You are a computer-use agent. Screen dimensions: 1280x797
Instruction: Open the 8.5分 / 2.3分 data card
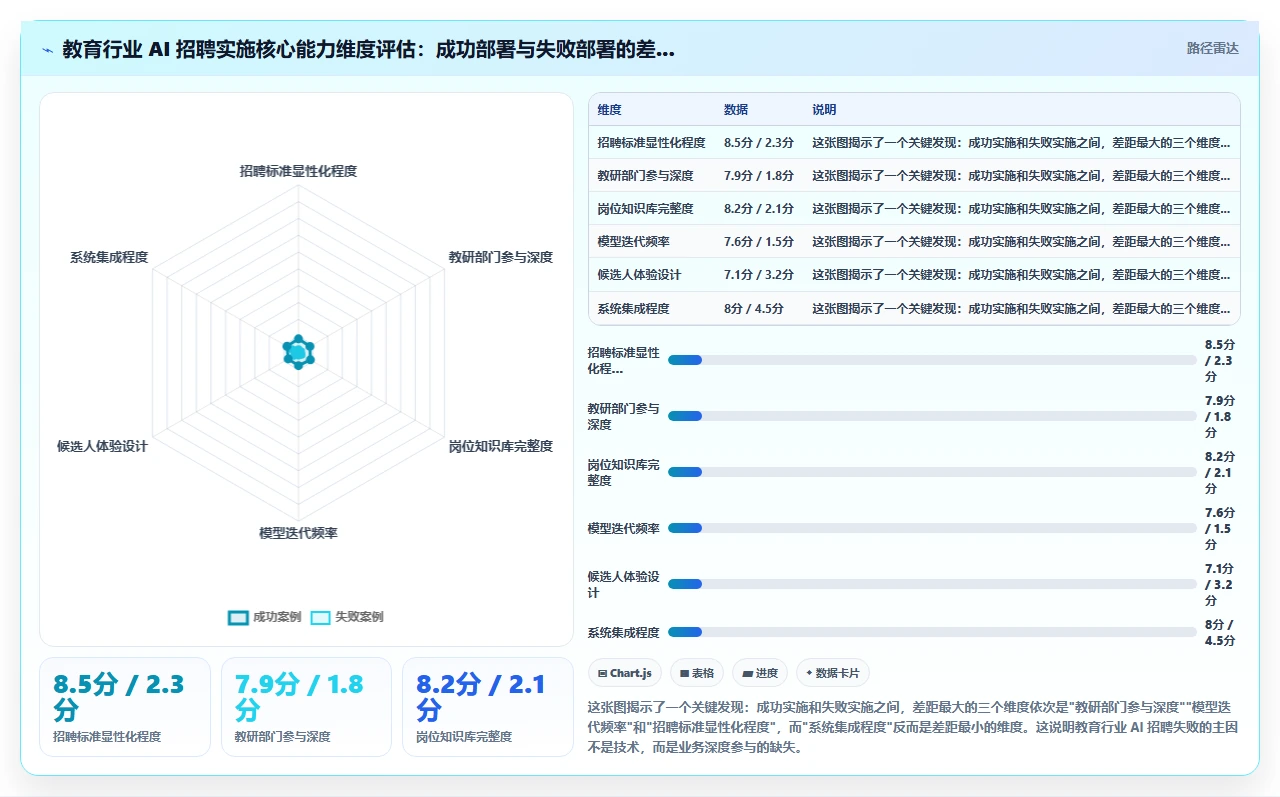point(125,707)
